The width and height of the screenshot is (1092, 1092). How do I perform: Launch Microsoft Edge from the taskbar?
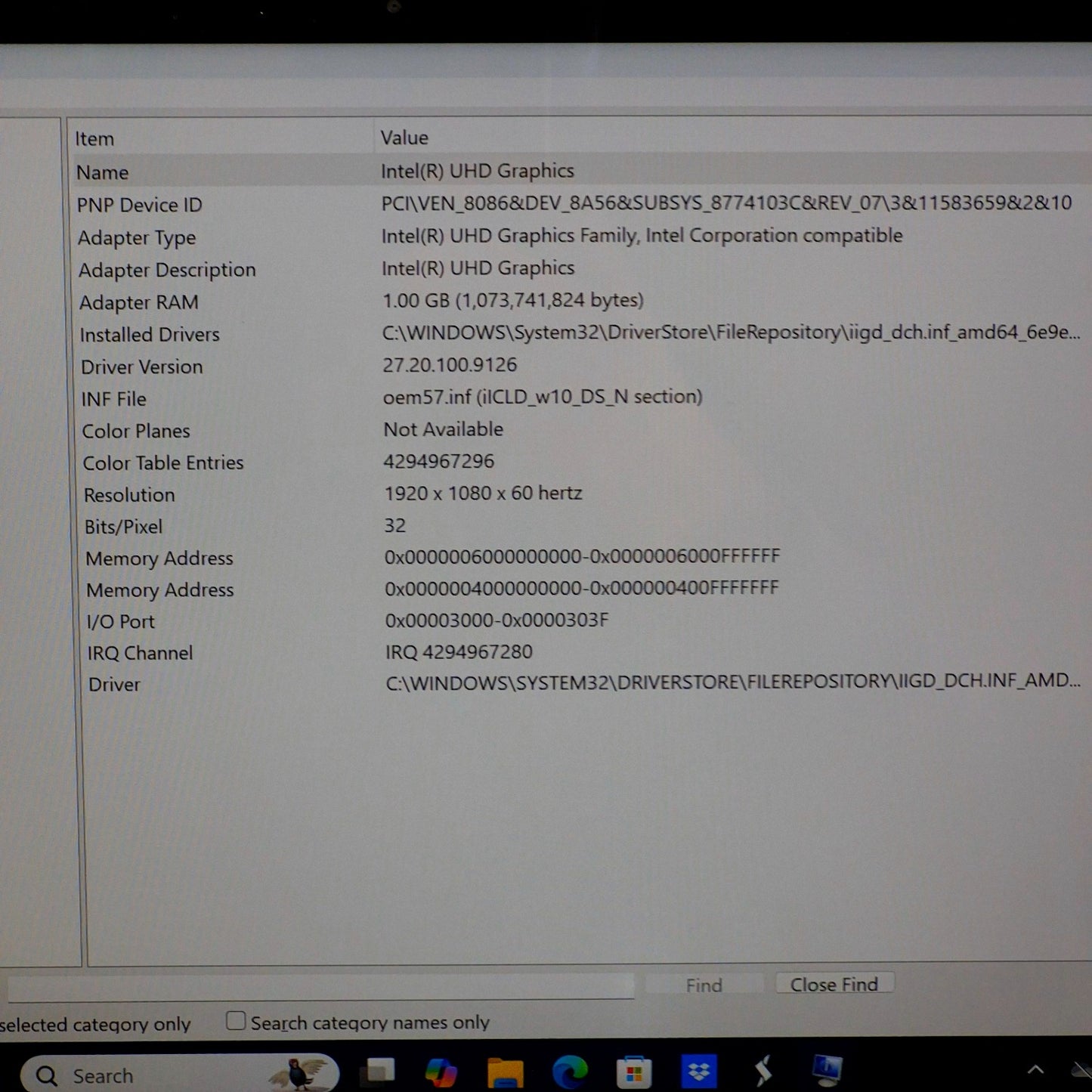(x=570, y=1072)
